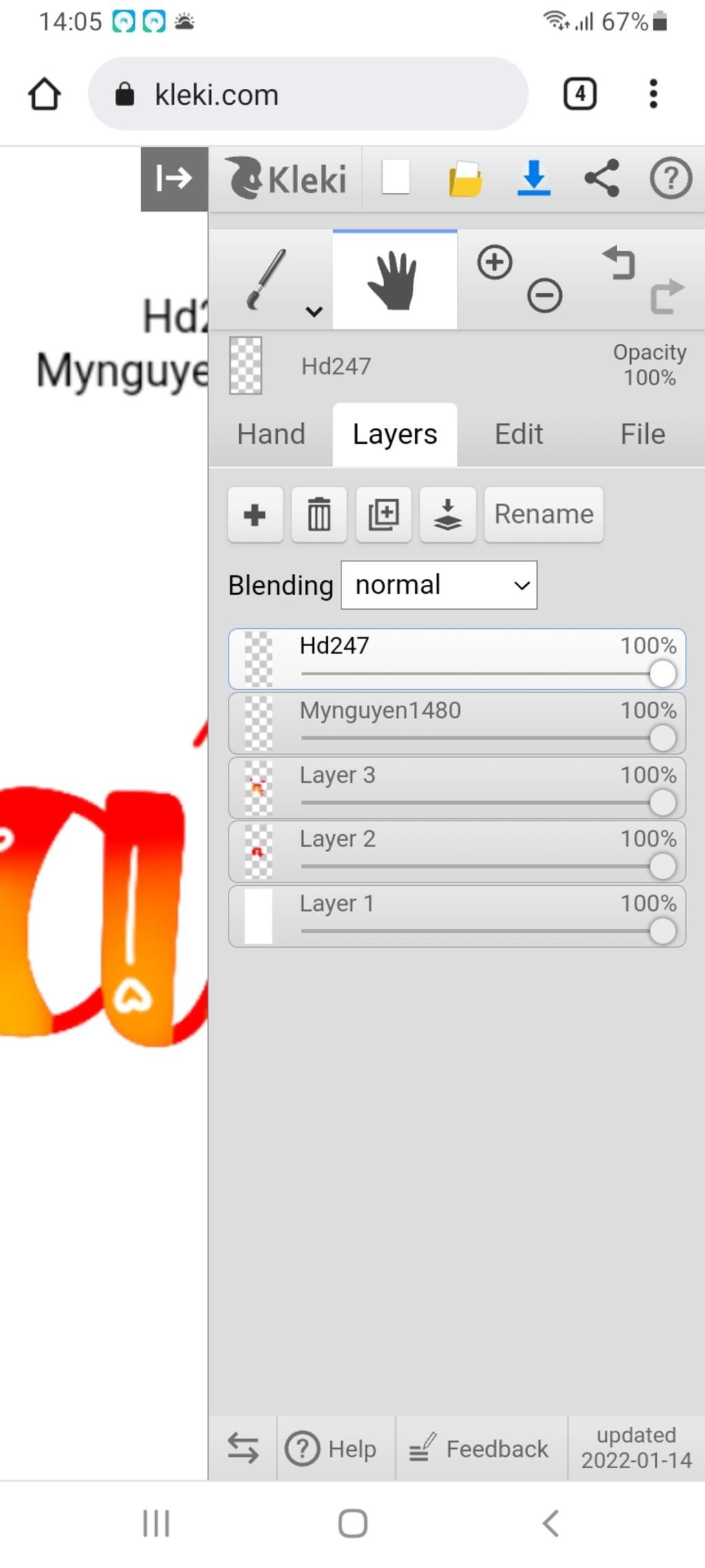This screenshot has width=705, height=1568.
Task: Open the browser three-dot menu
Action: pos(653,94)
